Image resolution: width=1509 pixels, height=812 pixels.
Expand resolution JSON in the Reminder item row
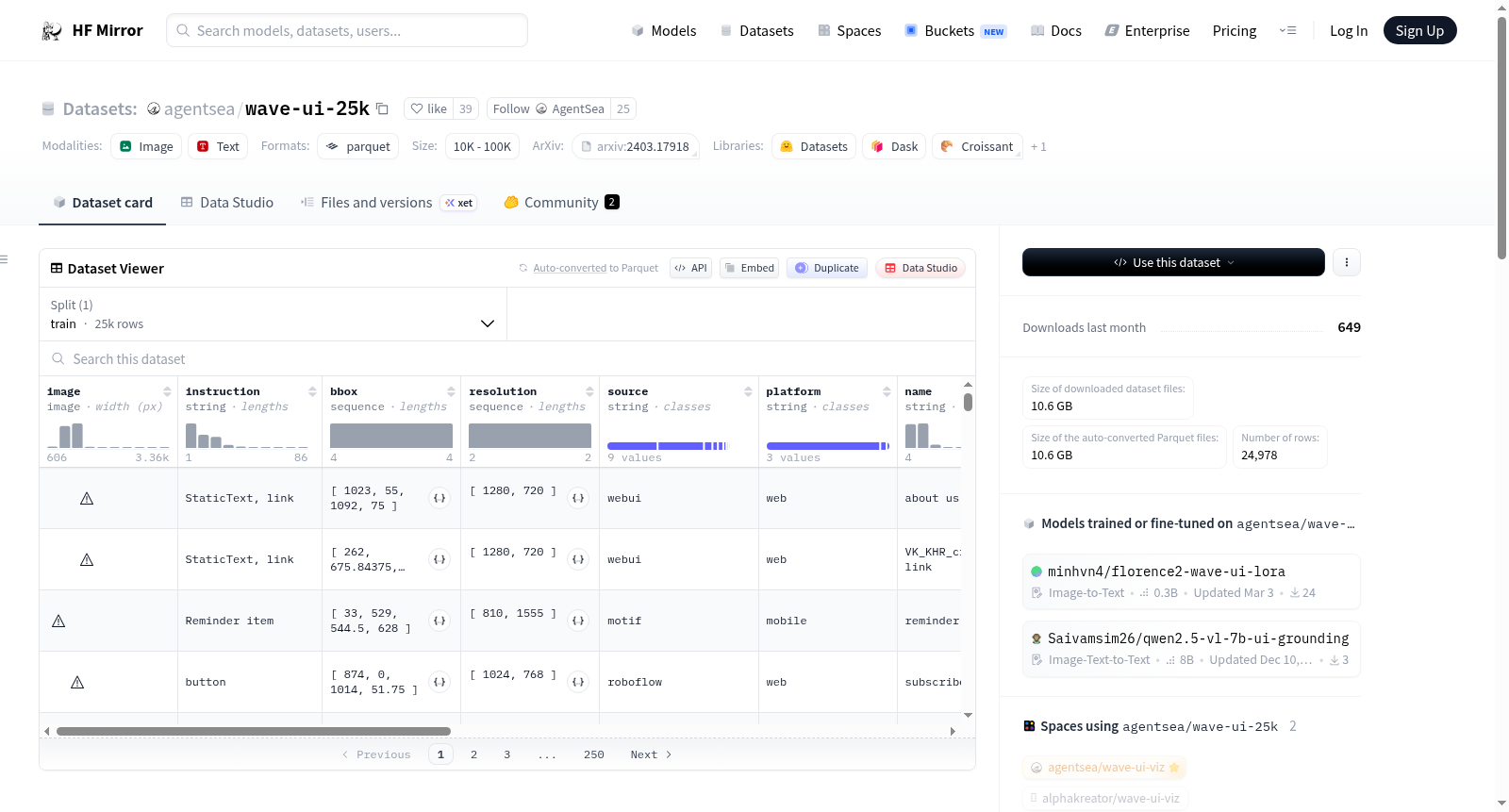point(578,621)
